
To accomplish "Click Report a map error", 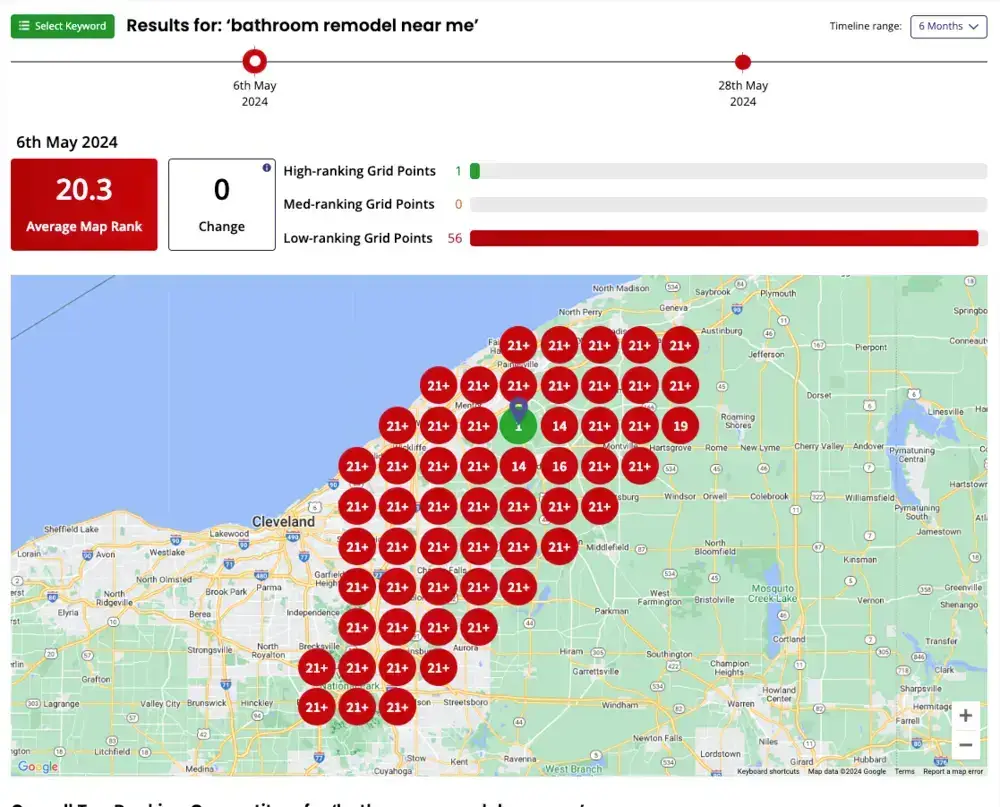I will [954, 771].
